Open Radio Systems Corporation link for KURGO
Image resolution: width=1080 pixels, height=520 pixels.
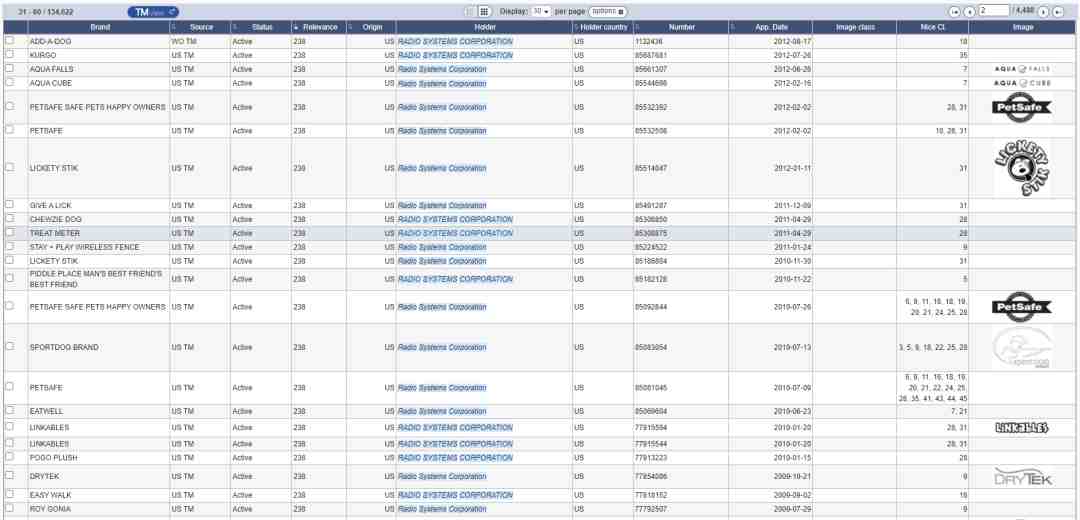[x=455, y=54]
